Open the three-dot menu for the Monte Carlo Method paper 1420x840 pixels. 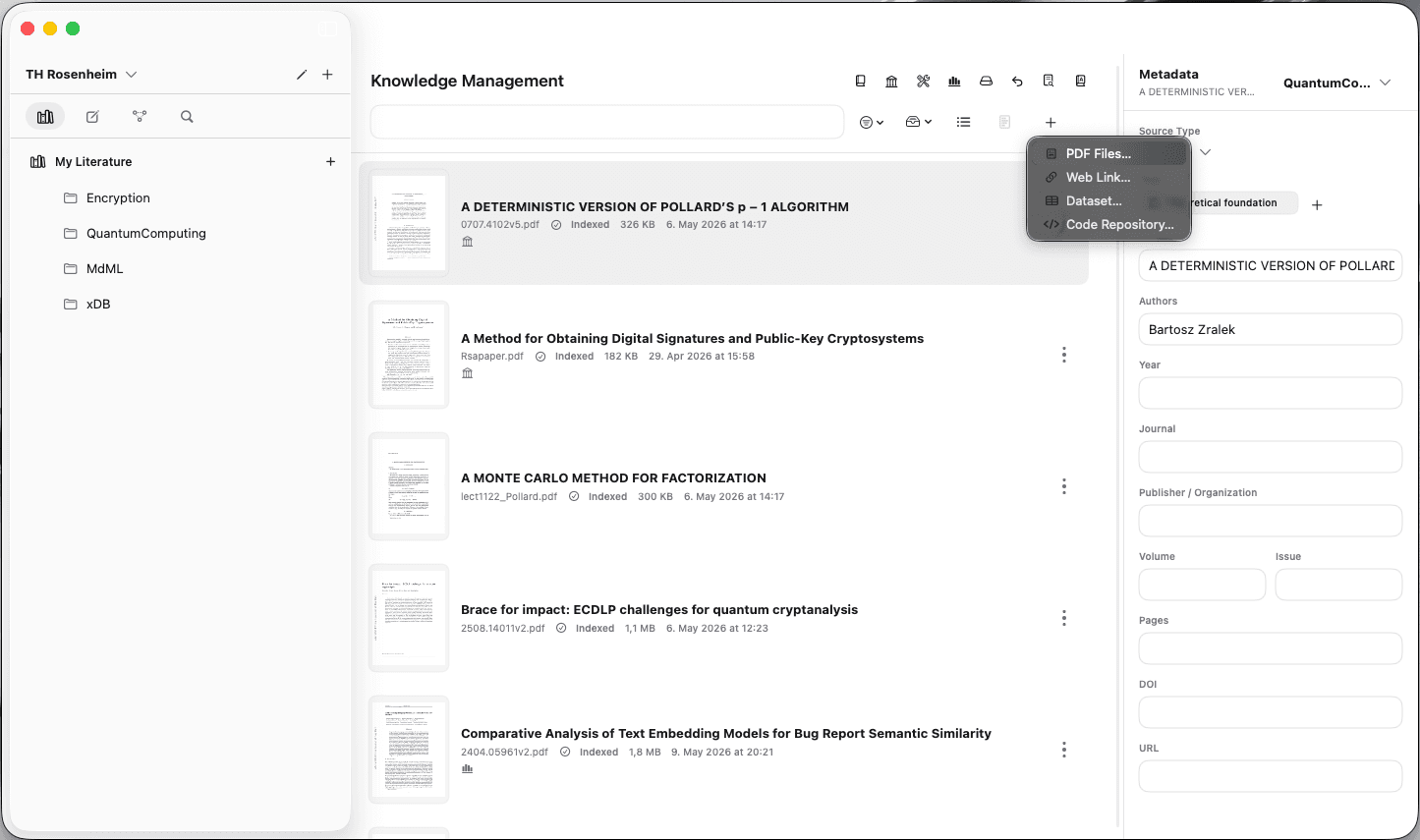coord(1063,486)
